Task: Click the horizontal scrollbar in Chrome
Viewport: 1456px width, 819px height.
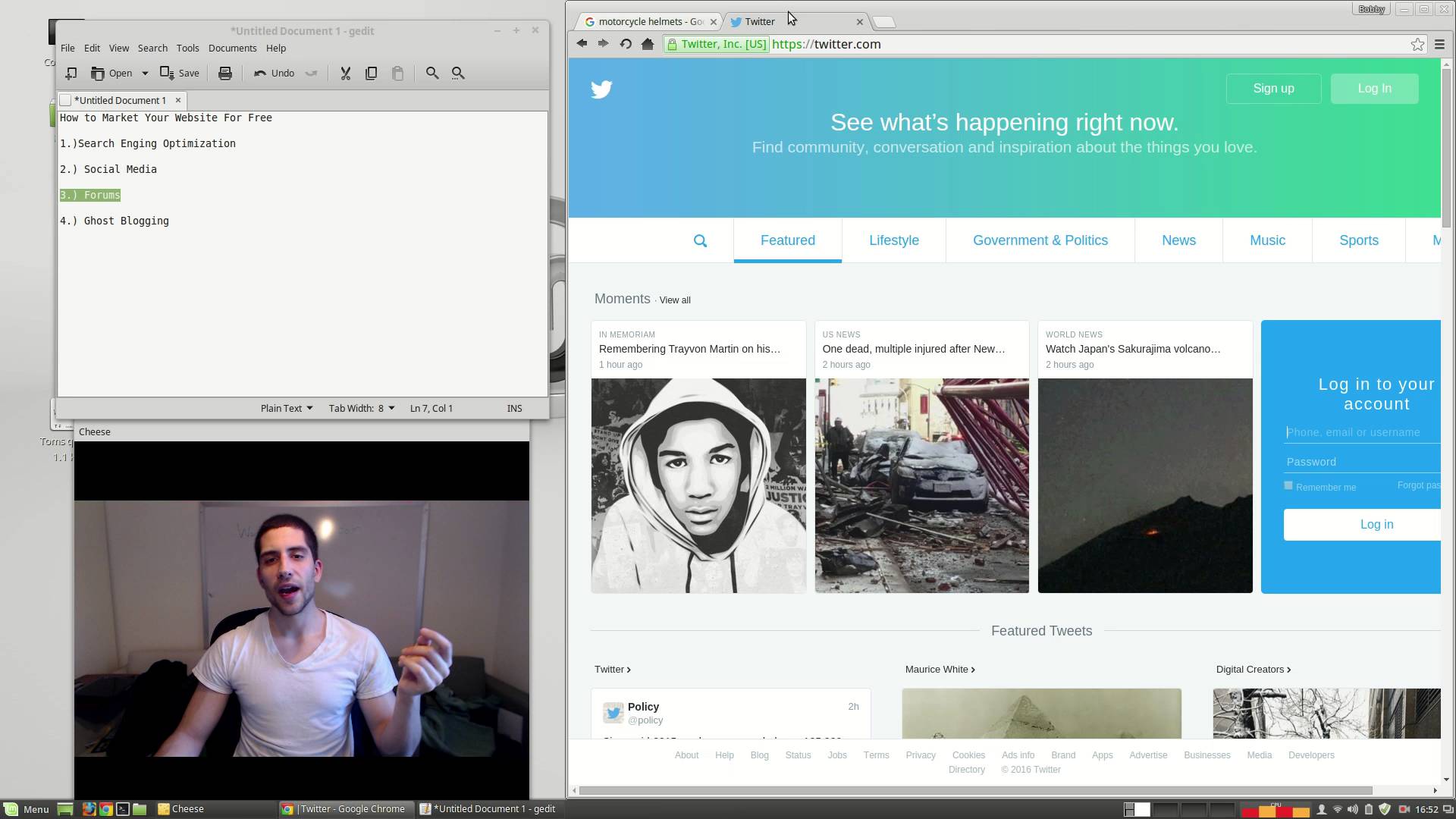Action: (x=974, y=790)
